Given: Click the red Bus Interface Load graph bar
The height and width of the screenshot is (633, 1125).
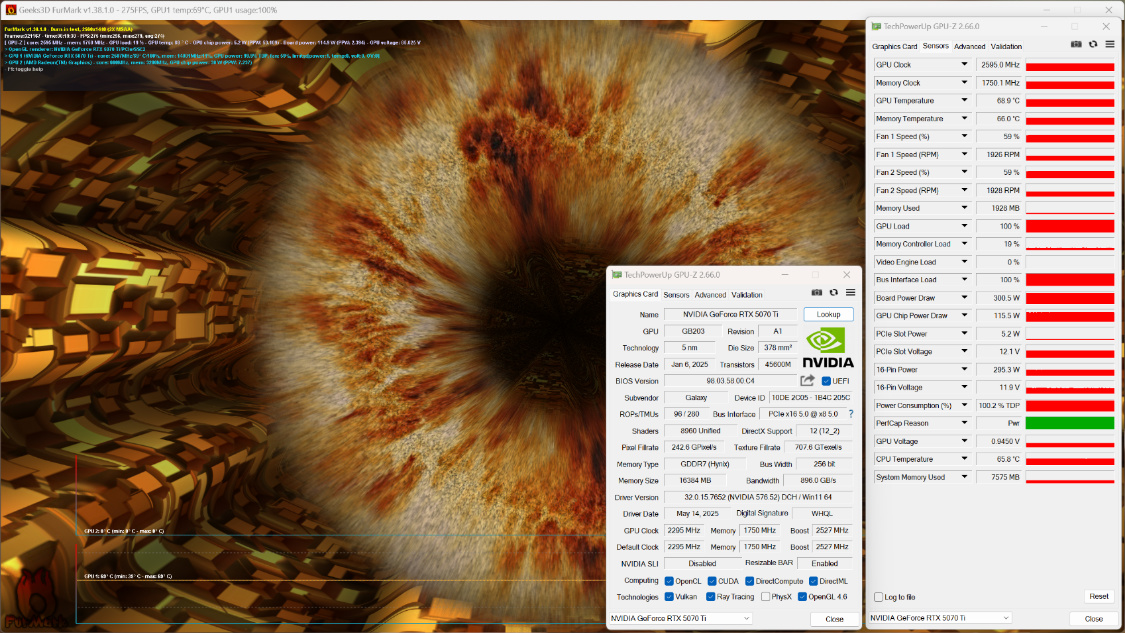Looking at the screenshot, I should point(1070,280).
